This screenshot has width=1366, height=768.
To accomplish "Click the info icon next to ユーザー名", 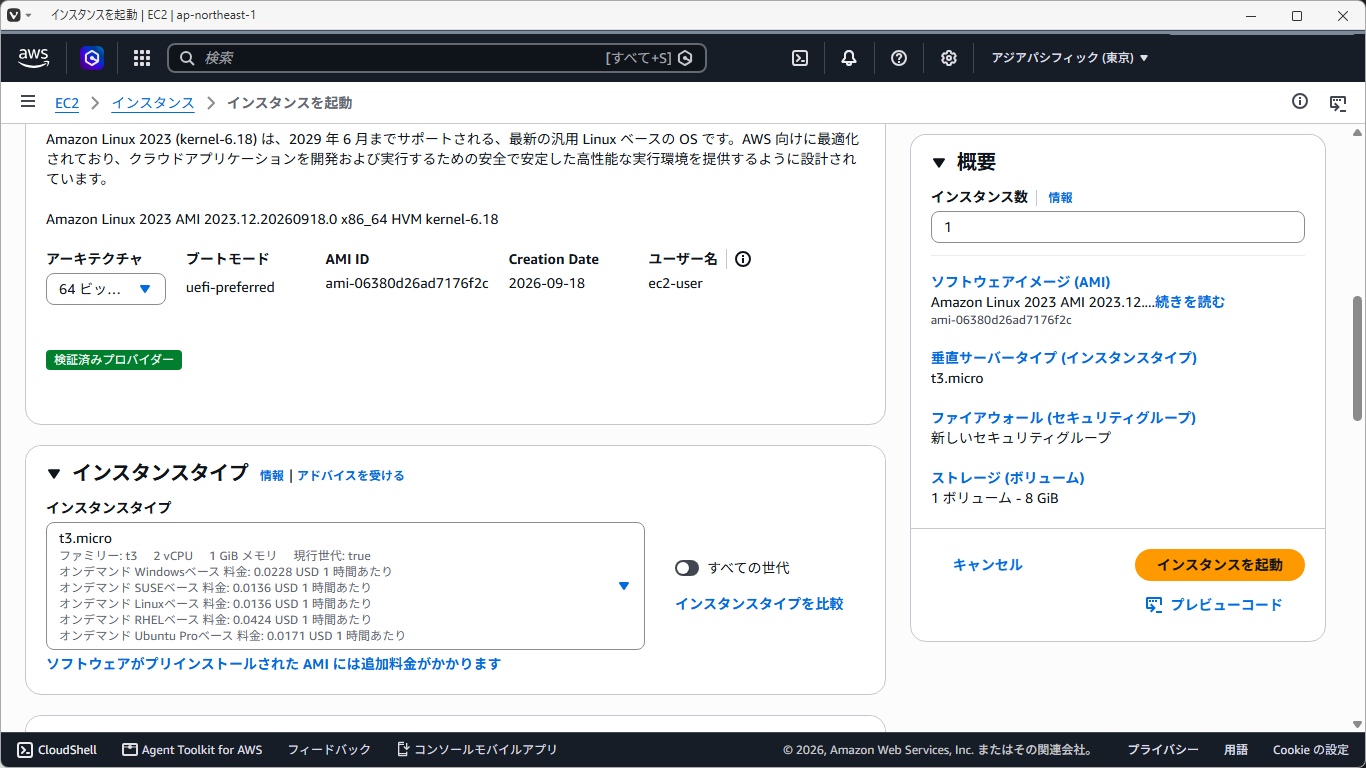I will coord(743,259).
